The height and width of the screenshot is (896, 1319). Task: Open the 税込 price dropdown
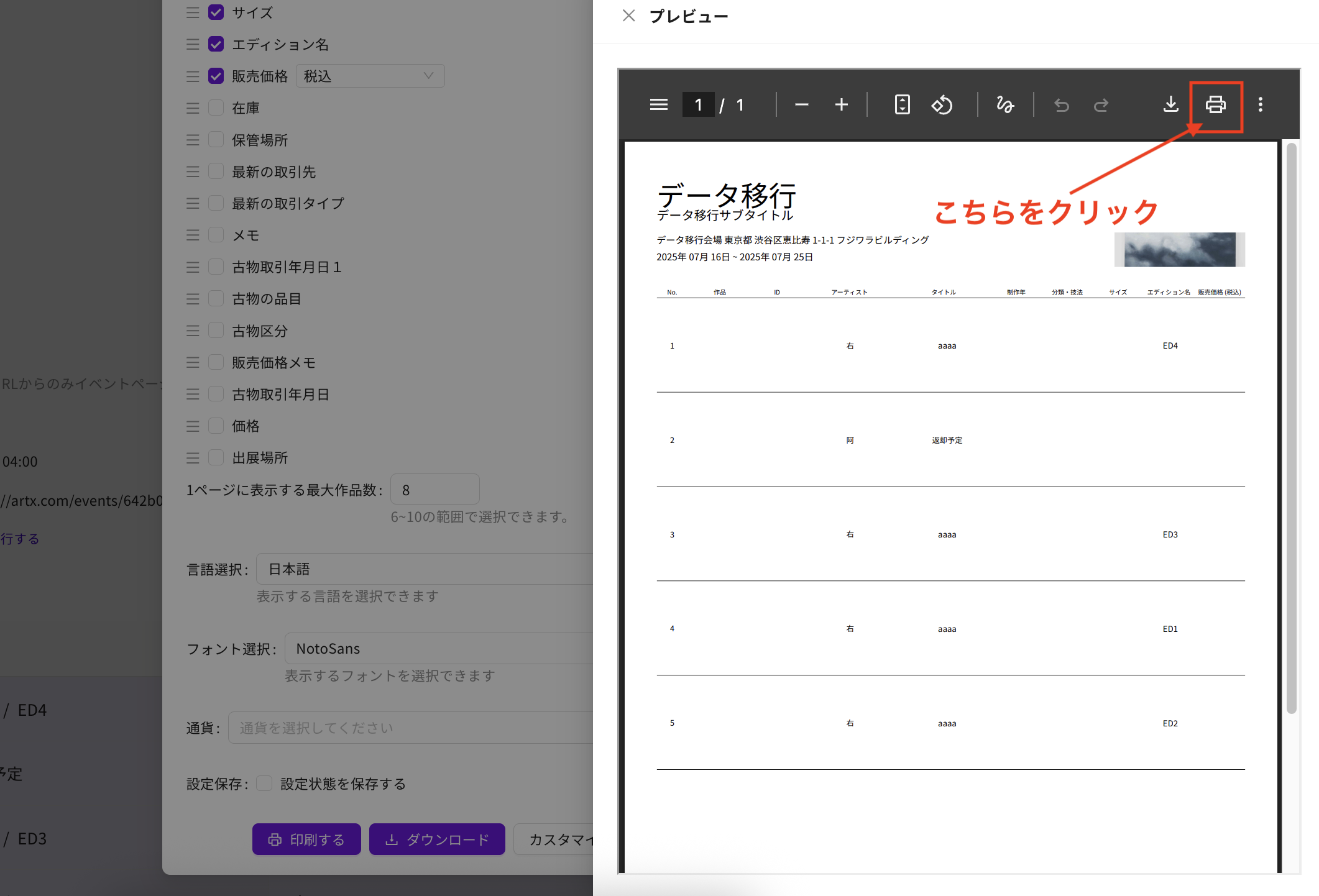(x=370, y=76)
